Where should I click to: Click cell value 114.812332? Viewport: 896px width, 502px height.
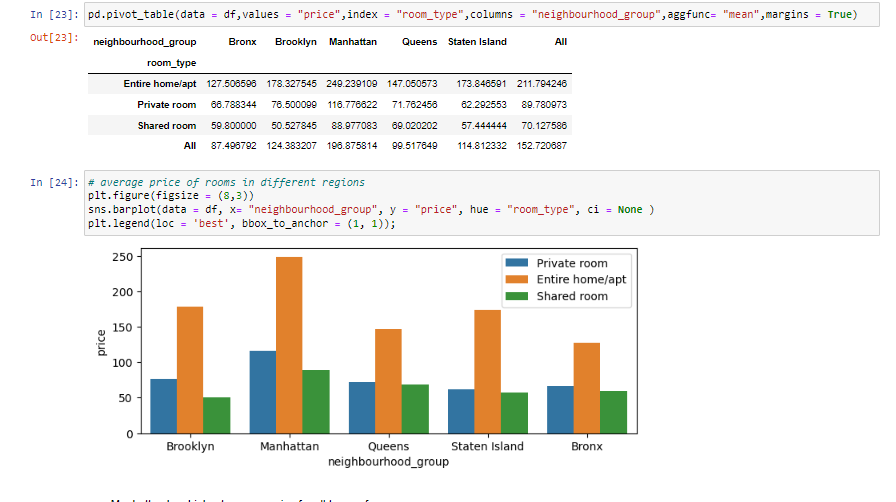coord(481,146)
